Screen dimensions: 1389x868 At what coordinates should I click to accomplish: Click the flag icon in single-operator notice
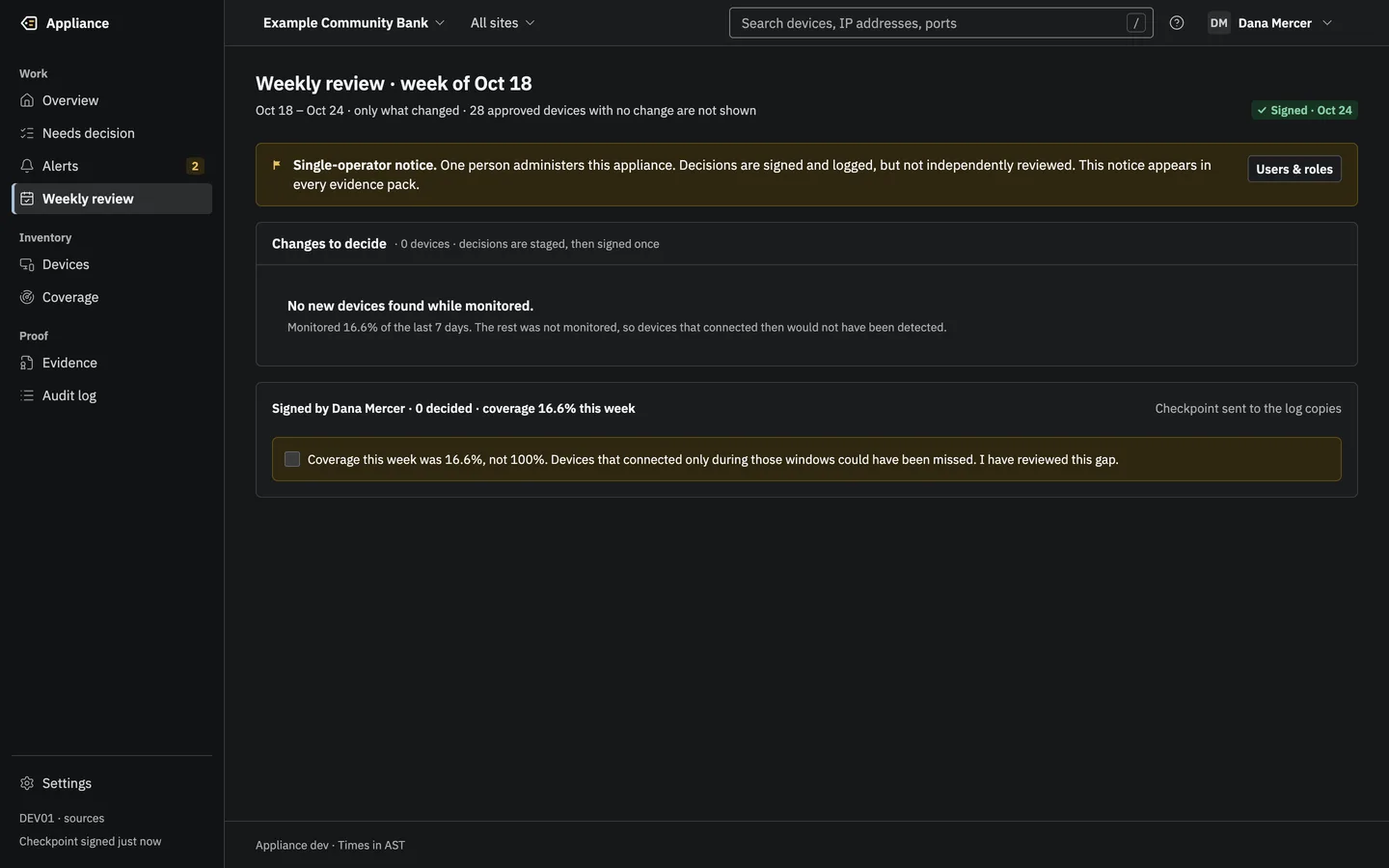(277, 165)
